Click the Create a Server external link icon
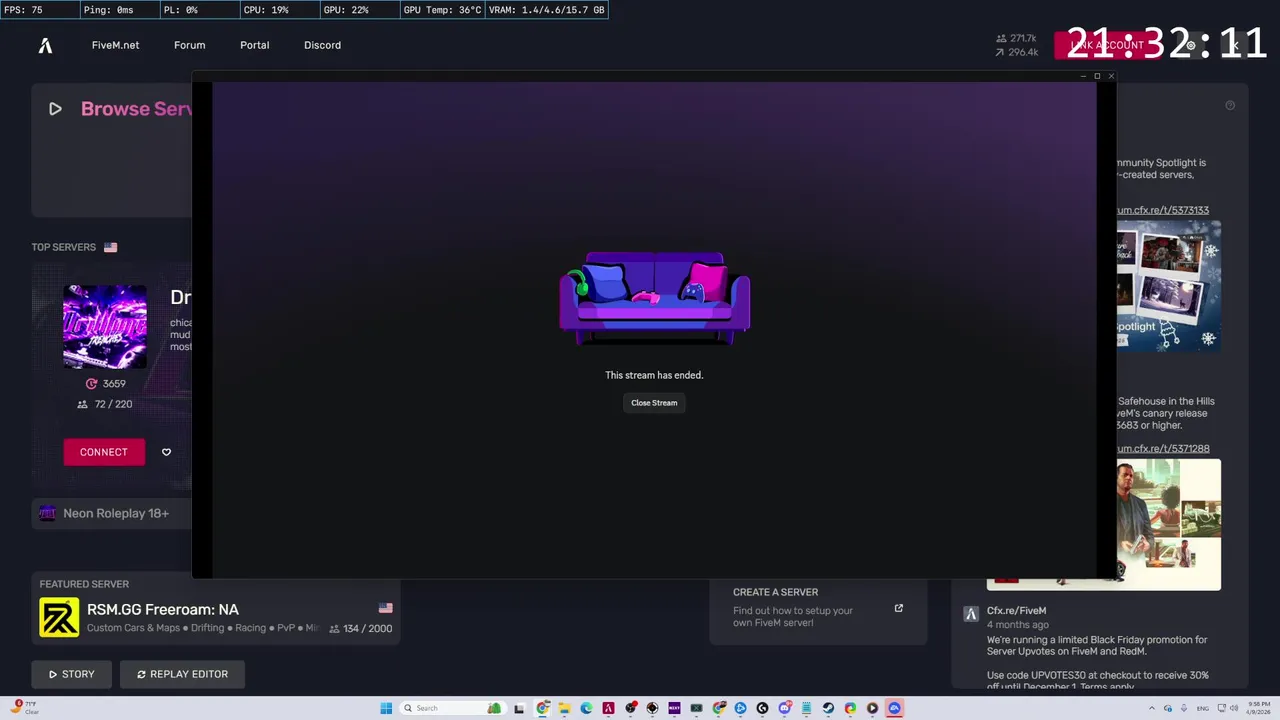Viewport: 1280px width, 720px height. (x=898, y=608)
